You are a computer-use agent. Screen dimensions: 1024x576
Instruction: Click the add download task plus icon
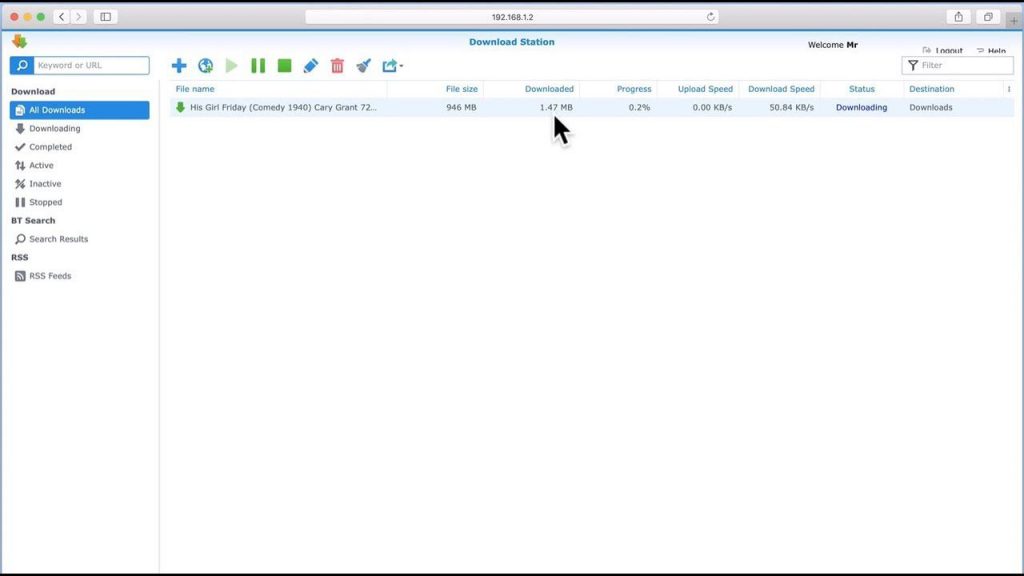(x=179, y=65)
